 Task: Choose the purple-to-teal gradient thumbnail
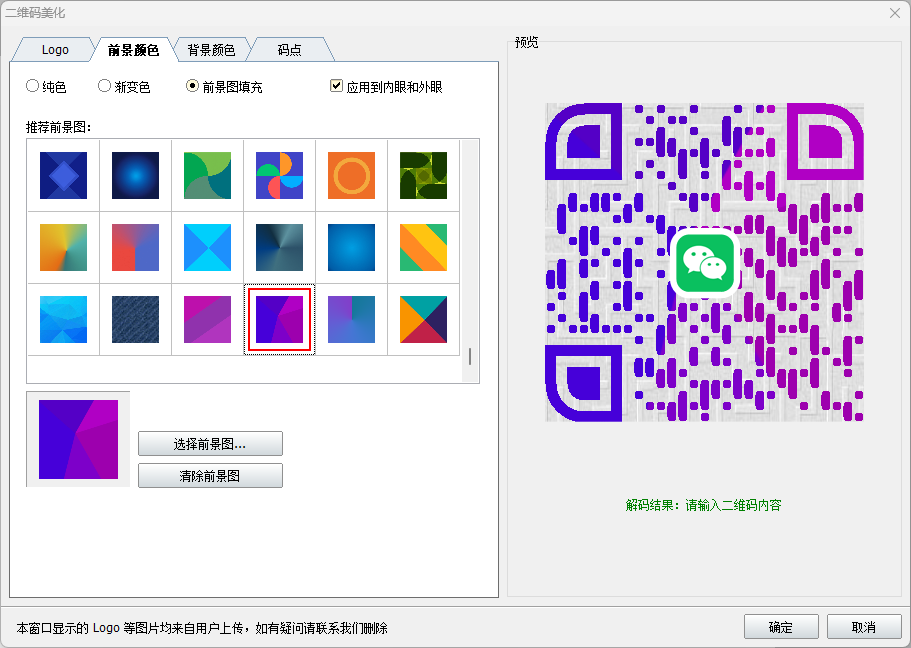coord(352,320)
